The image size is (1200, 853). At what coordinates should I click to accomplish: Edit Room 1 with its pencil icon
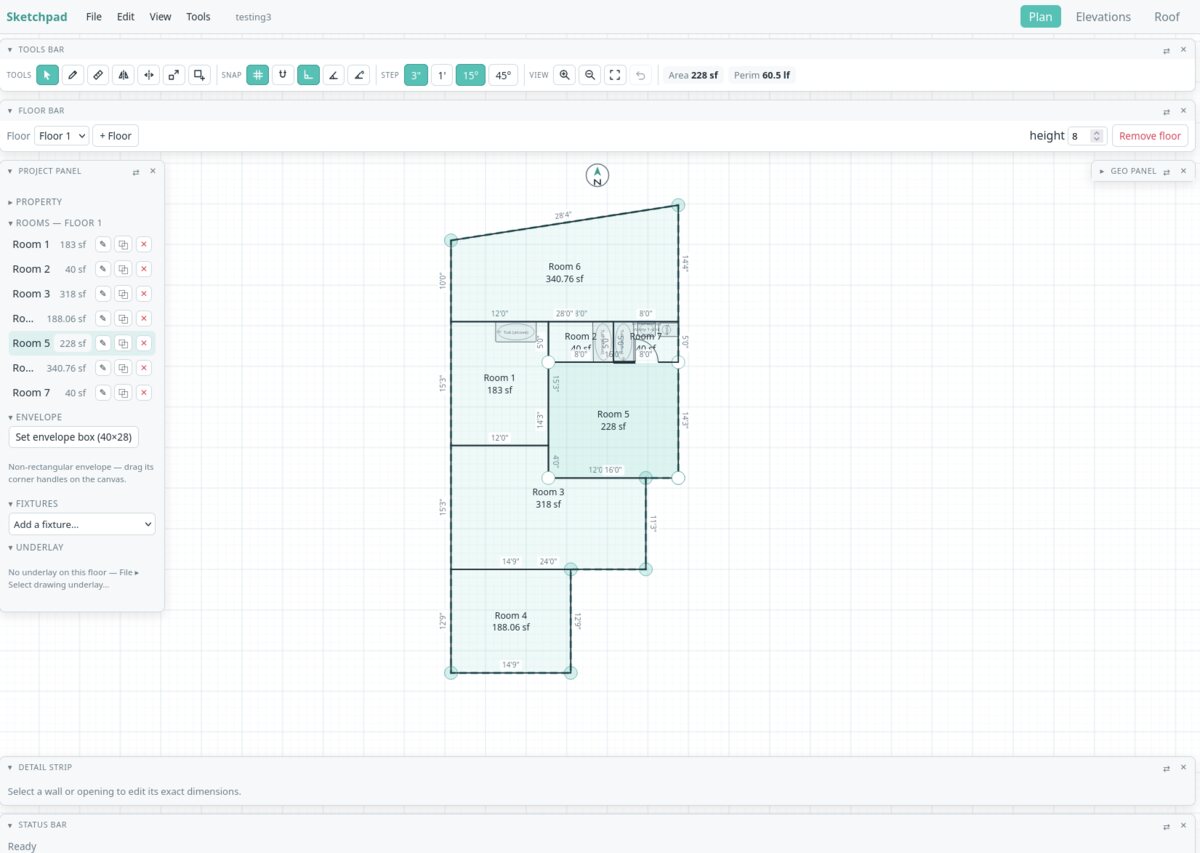click(x=102, y=244)
